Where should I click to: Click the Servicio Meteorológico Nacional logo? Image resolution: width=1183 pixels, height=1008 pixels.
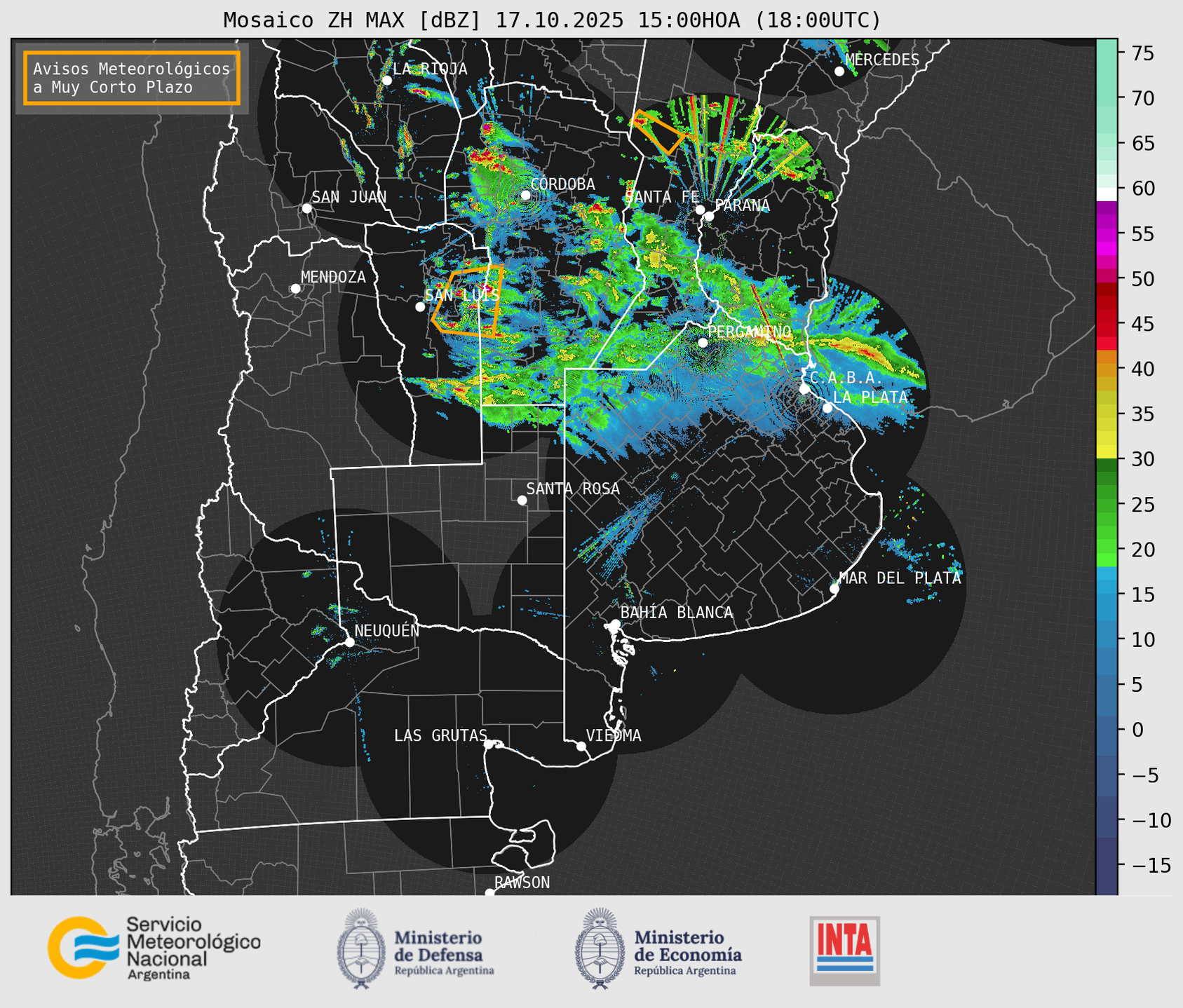pyautogui.click(x=154, y=948)
